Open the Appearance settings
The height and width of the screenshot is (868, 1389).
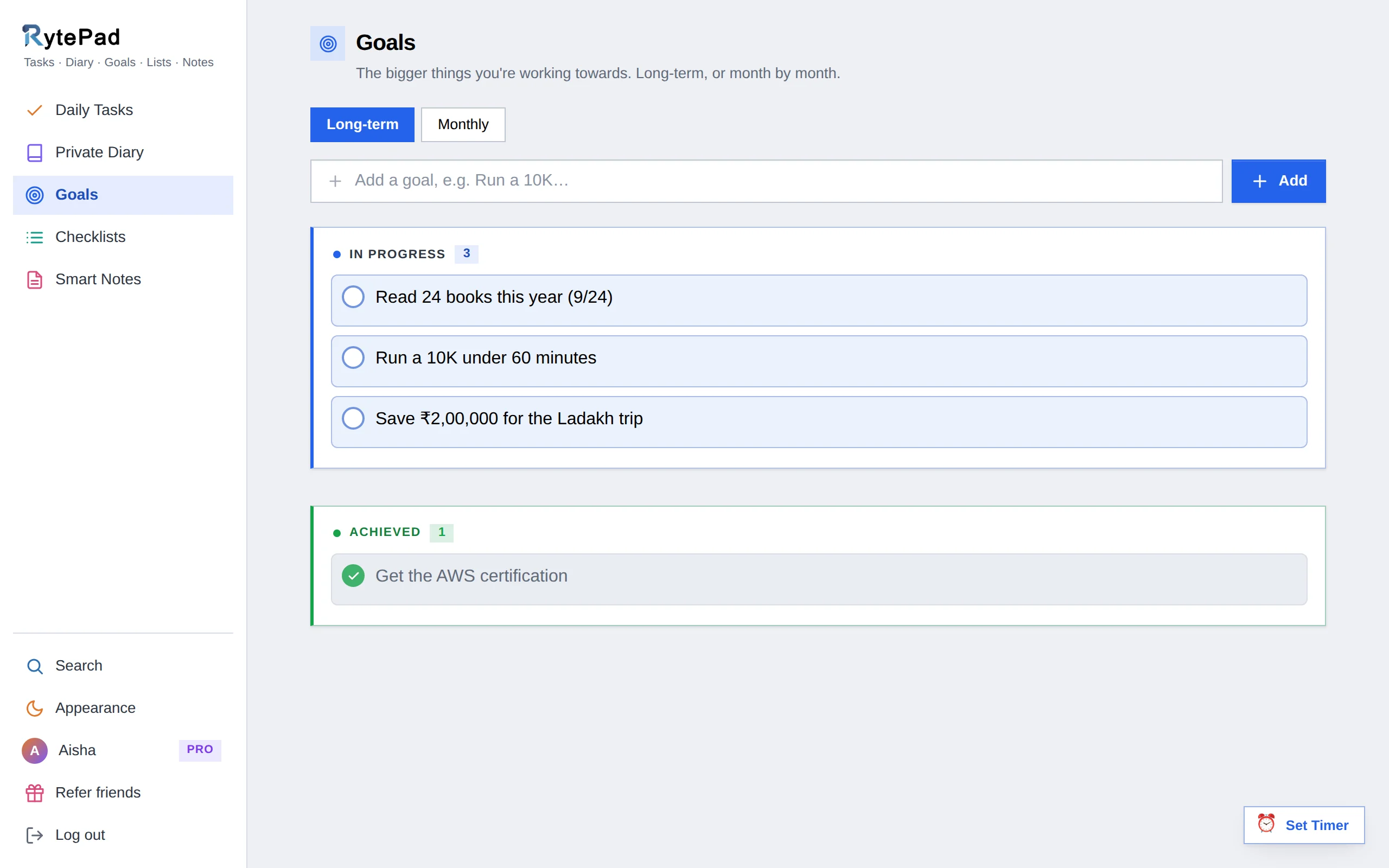(x=123, y=709)
